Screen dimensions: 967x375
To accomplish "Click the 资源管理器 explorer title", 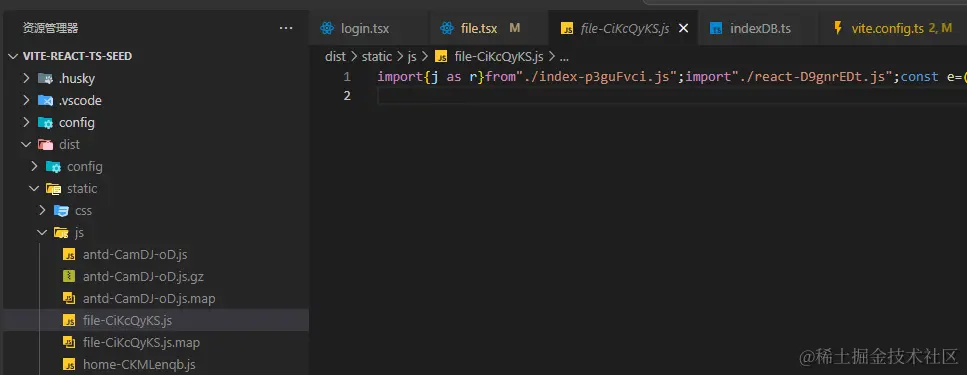I will (51, 28).
